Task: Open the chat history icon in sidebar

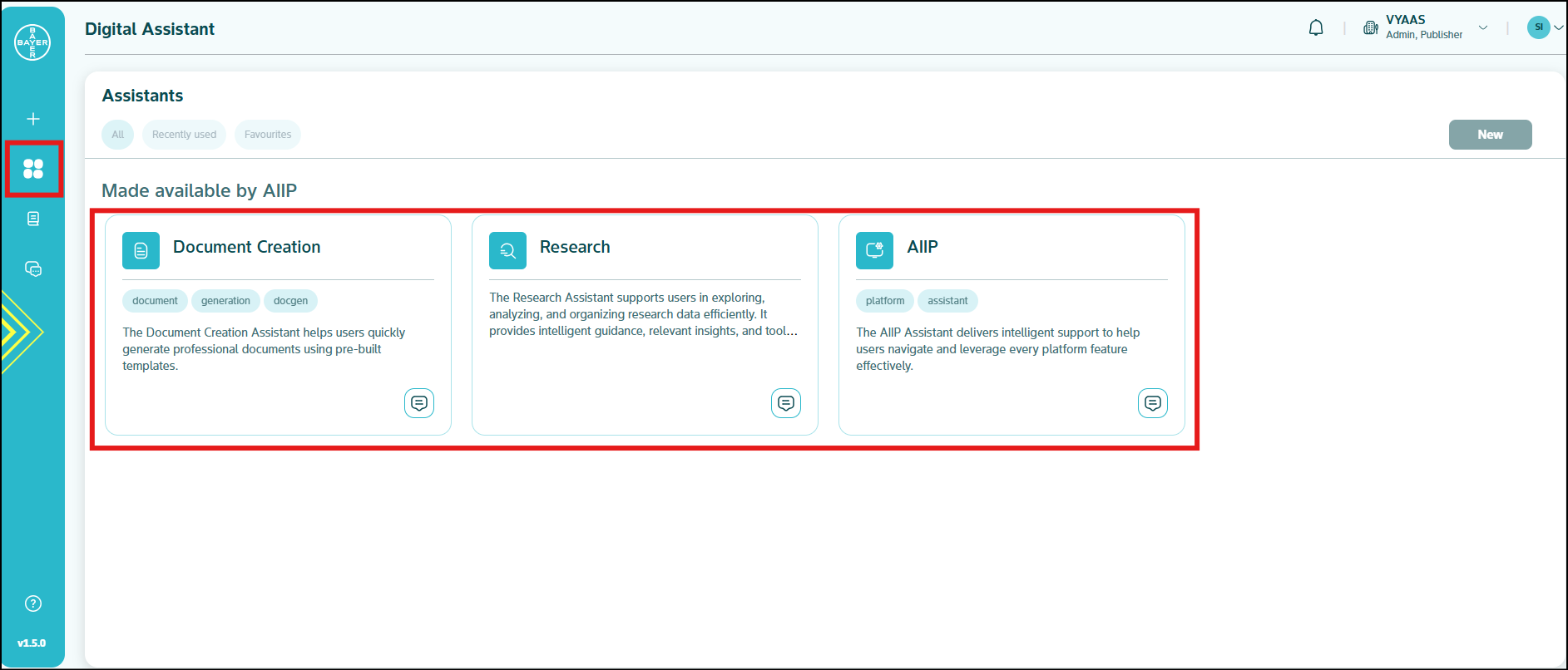Action: point(33,268)
